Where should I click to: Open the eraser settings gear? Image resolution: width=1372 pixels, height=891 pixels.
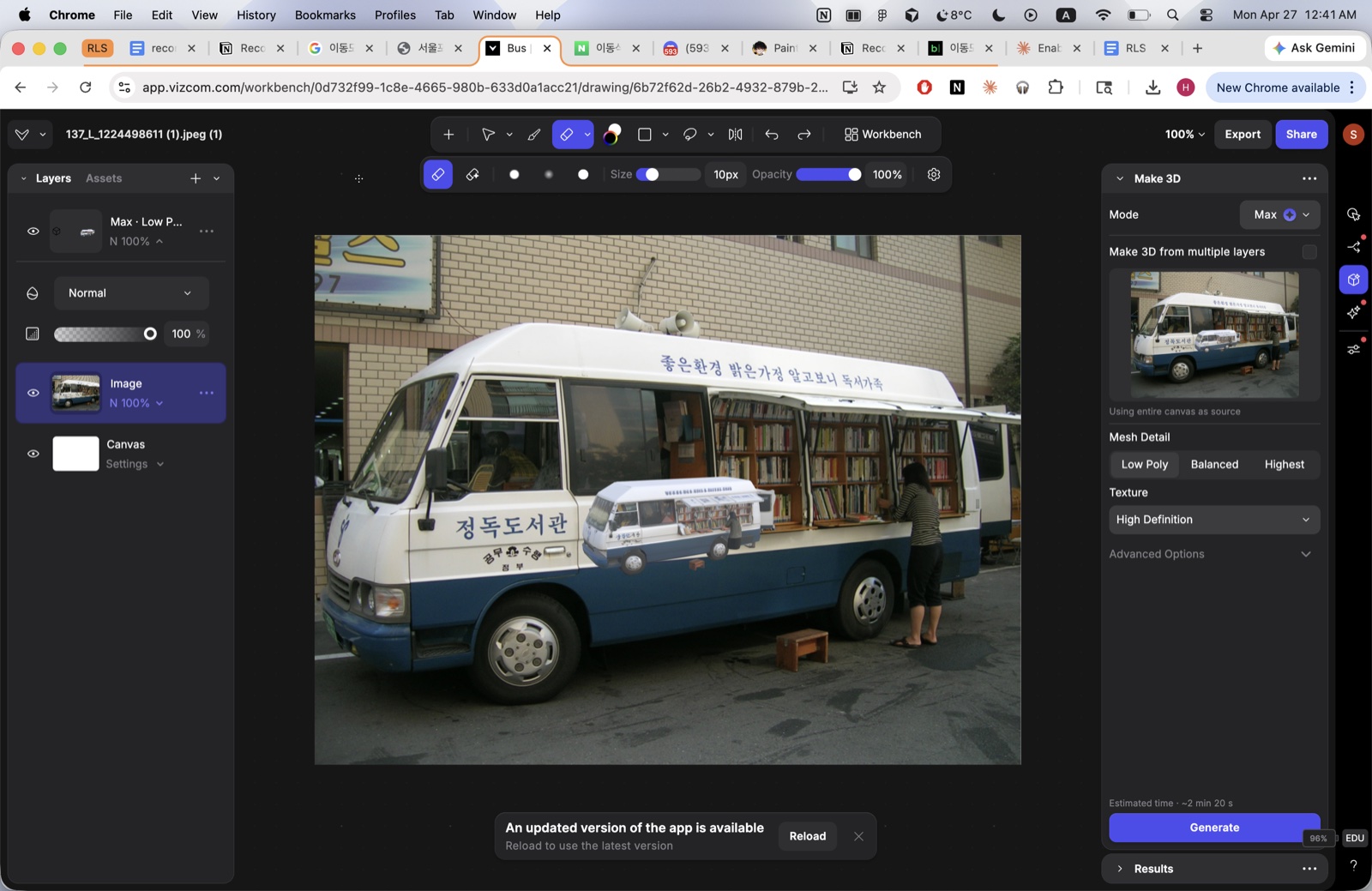click(x=933, y=174)
